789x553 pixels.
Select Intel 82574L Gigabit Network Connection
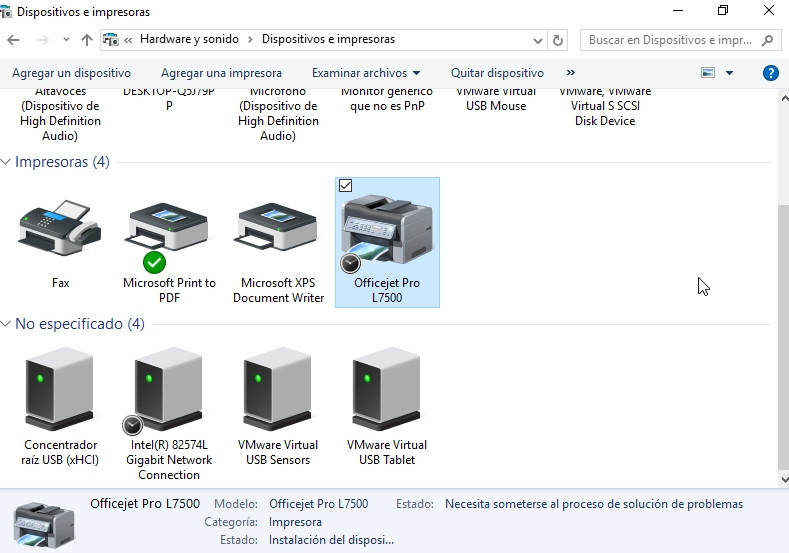click(x=168, y=392)
